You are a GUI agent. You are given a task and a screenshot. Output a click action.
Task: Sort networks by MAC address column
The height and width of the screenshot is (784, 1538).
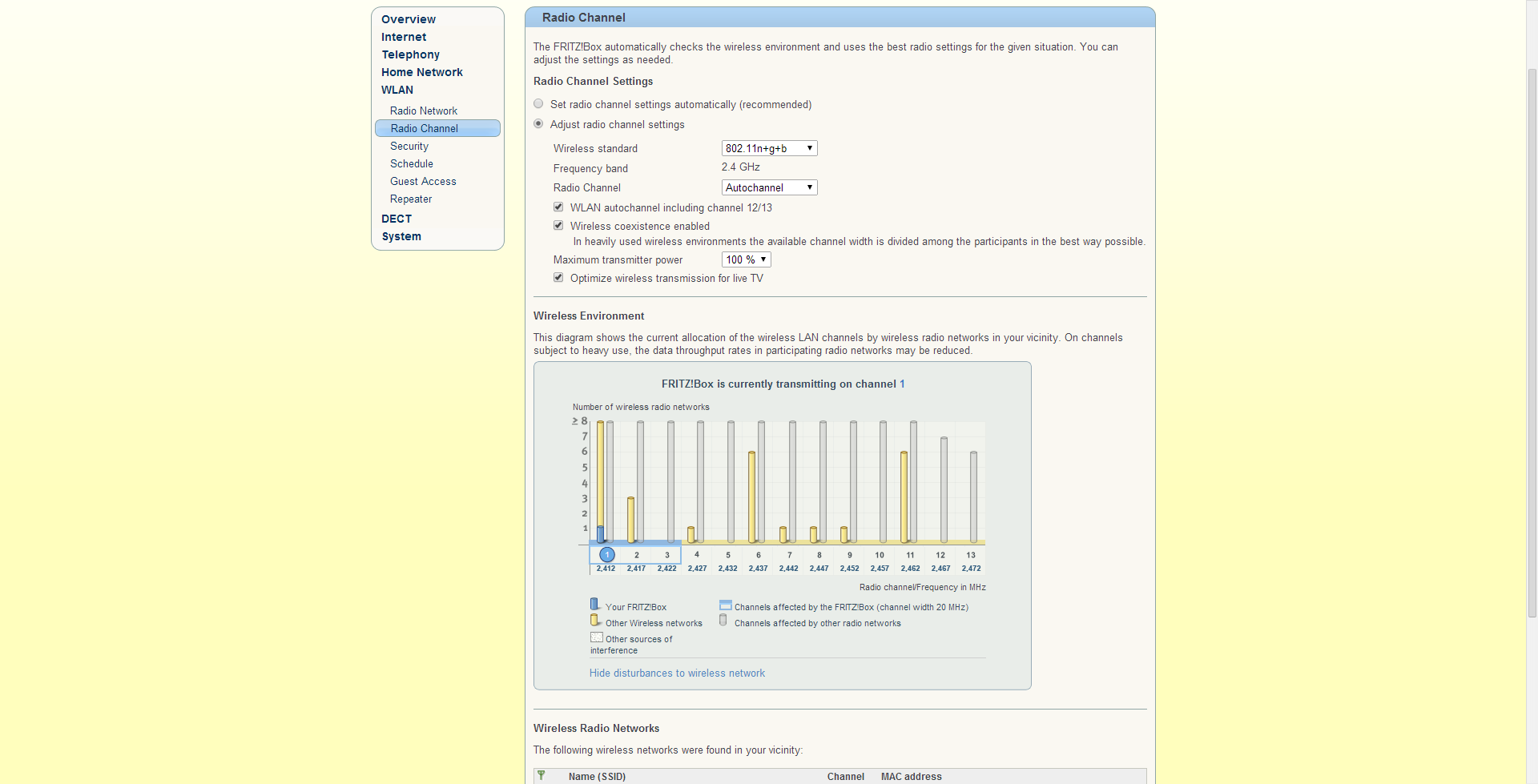coord(912,777)
